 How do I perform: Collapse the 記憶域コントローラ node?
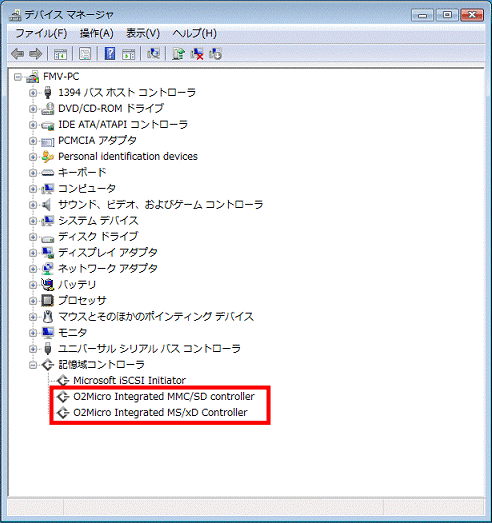pyautogui.click(x=33, y=365)
